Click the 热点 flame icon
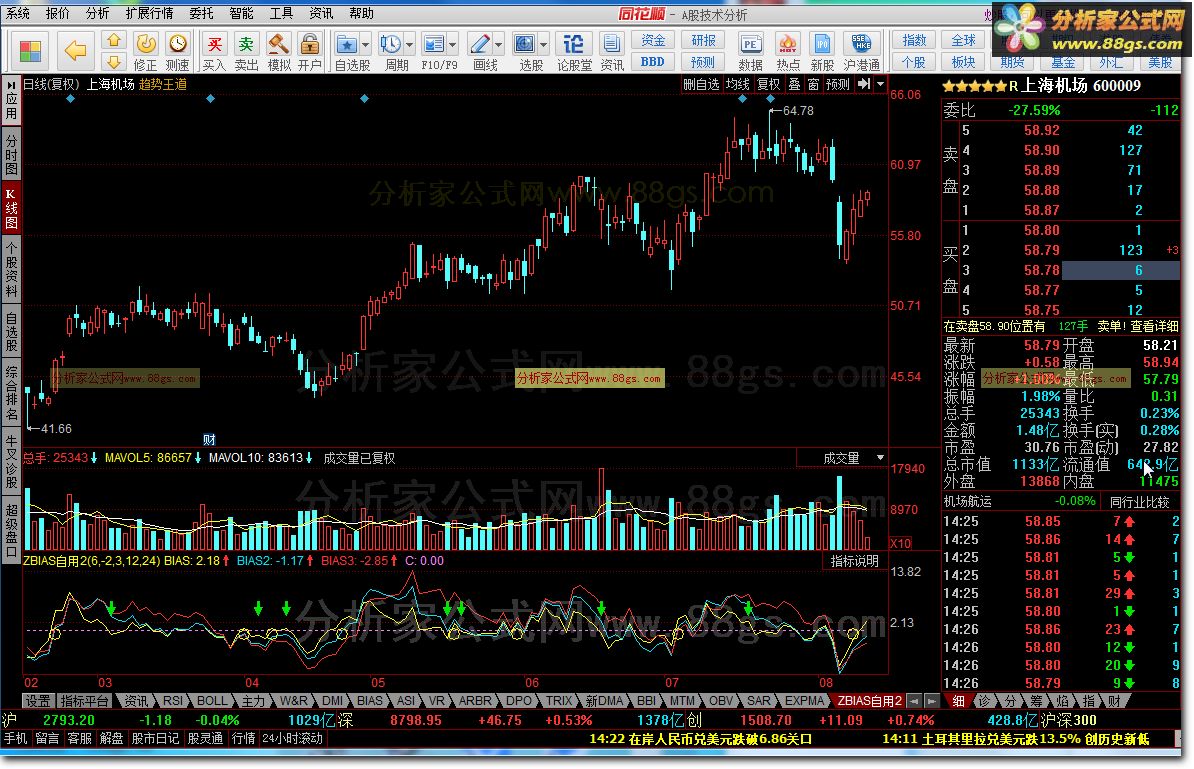1194x769 pixels. (x=787, y=51)
